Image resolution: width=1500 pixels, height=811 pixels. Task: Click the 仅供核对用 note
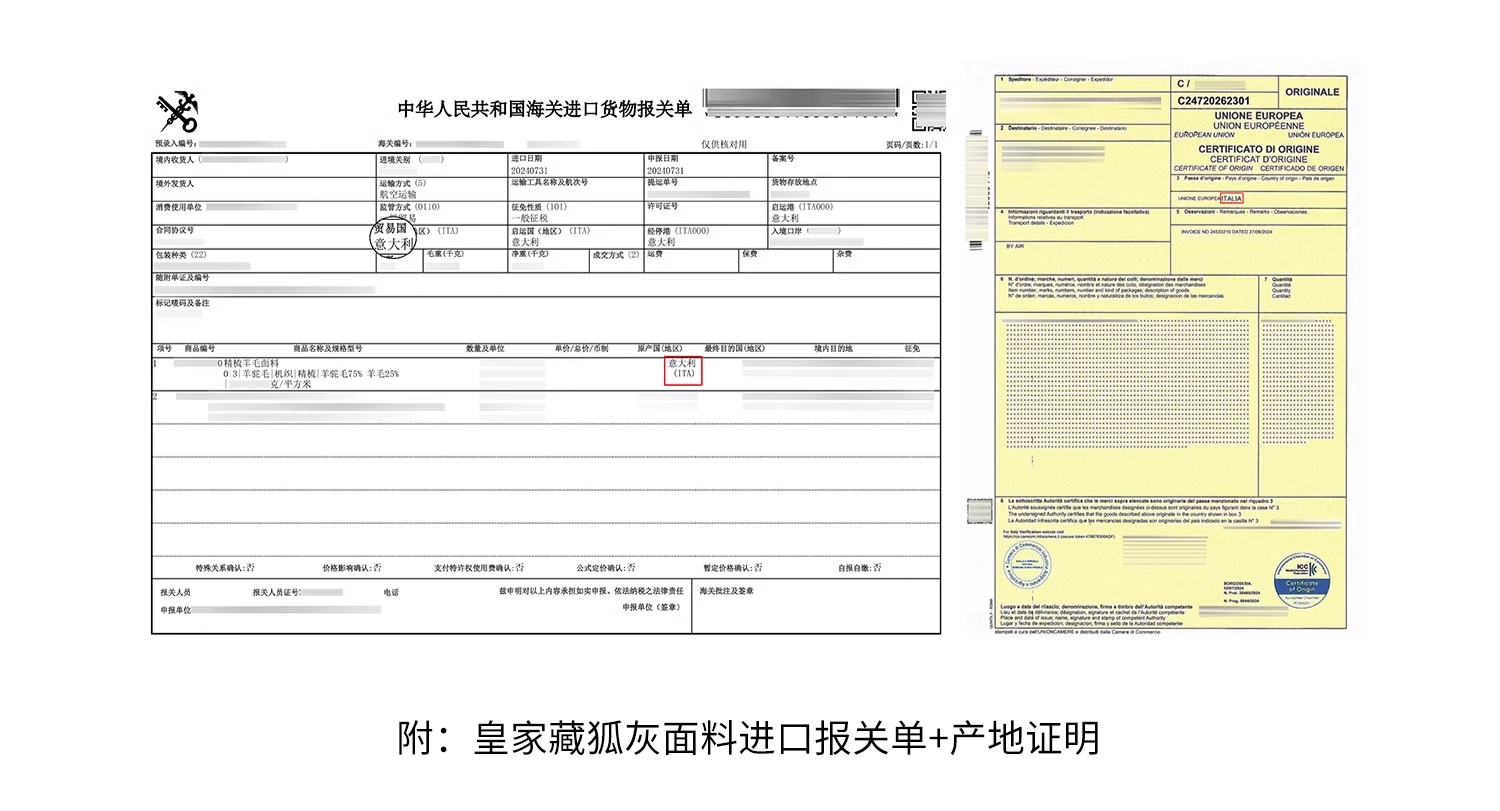pyautogui.click(x=724, y=145)
